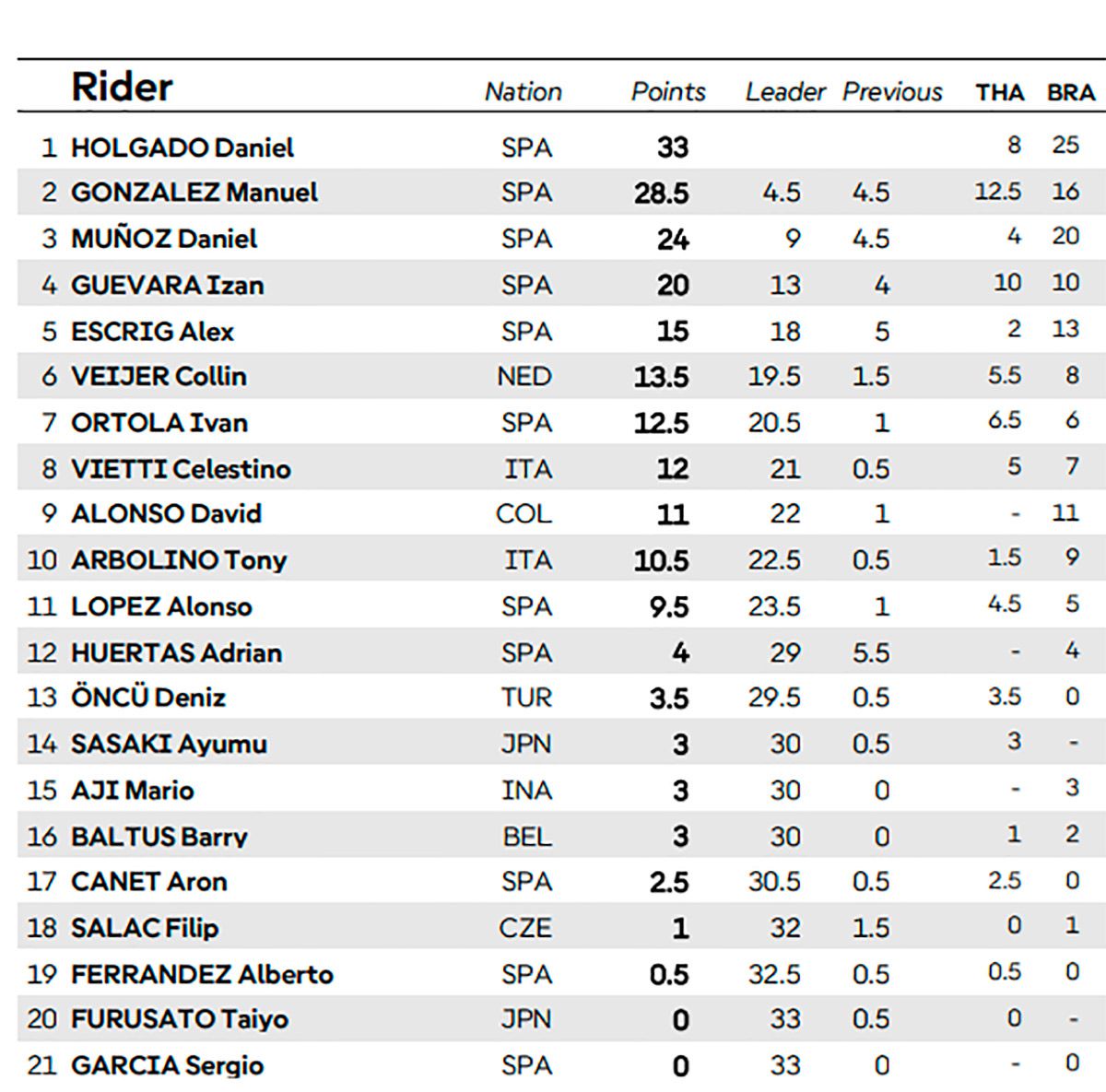The image size is (1106, 1092).
Task: Select rider VEIJER Collin
Action: click(159, 376)
